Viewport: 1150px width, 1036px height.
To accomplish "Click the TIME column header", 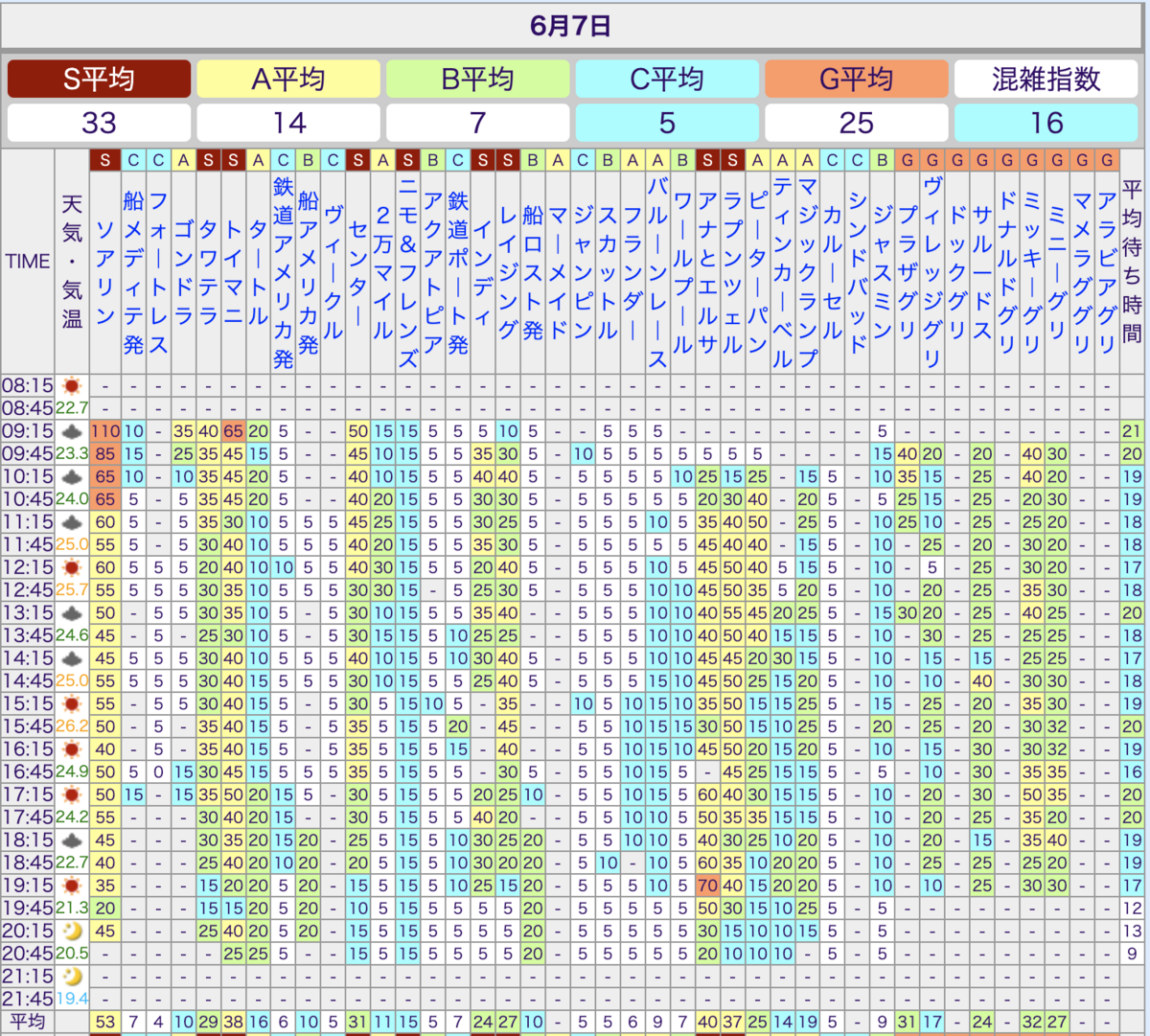I will click(28, 261).
